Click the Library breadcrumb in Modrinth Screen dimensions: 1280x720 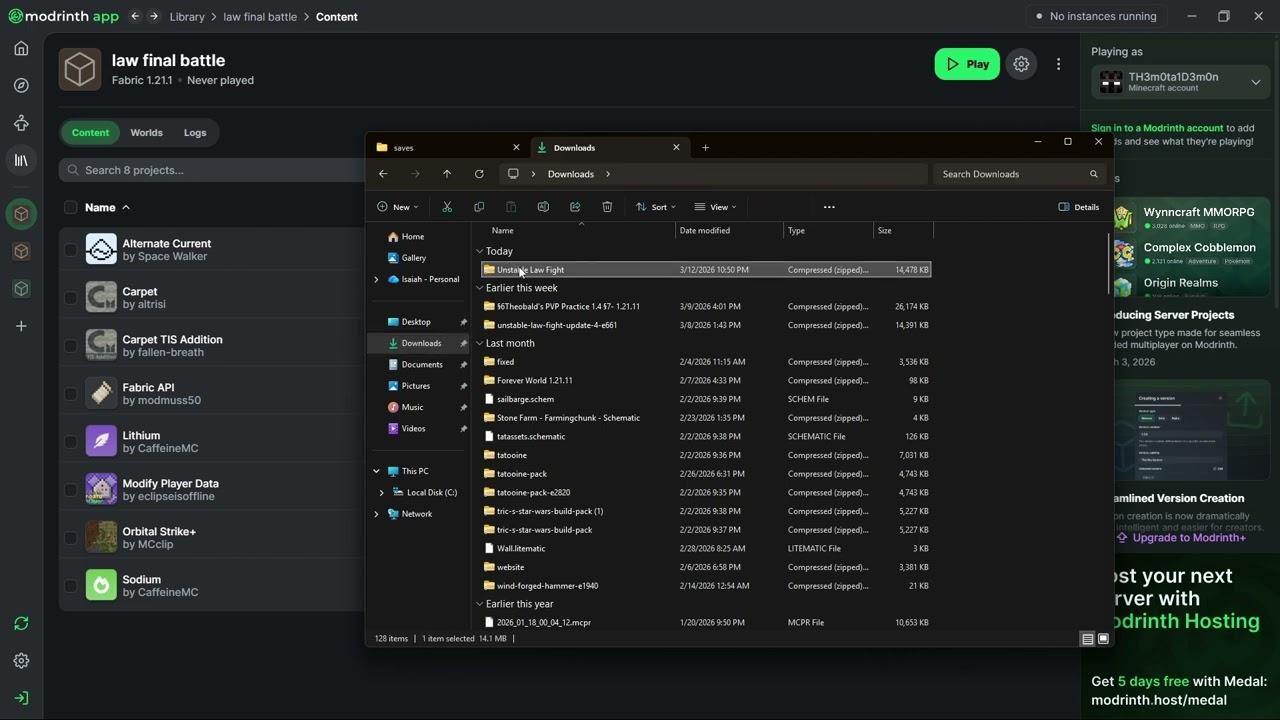coord(187,17)
